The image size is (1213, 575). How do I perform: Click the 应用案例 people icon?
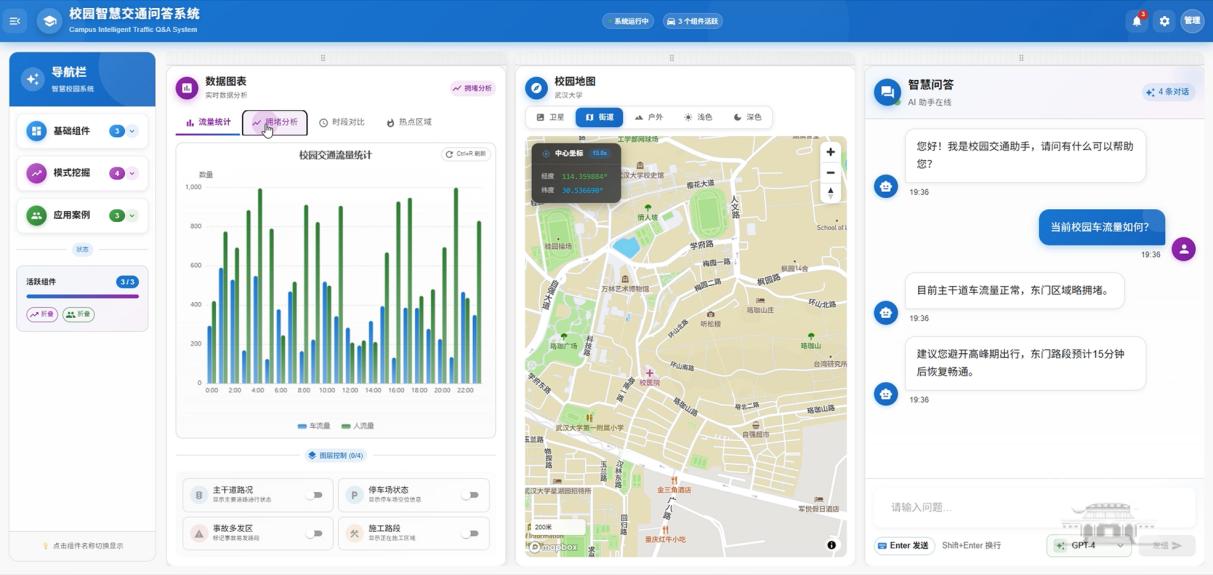tap(37, 215)
